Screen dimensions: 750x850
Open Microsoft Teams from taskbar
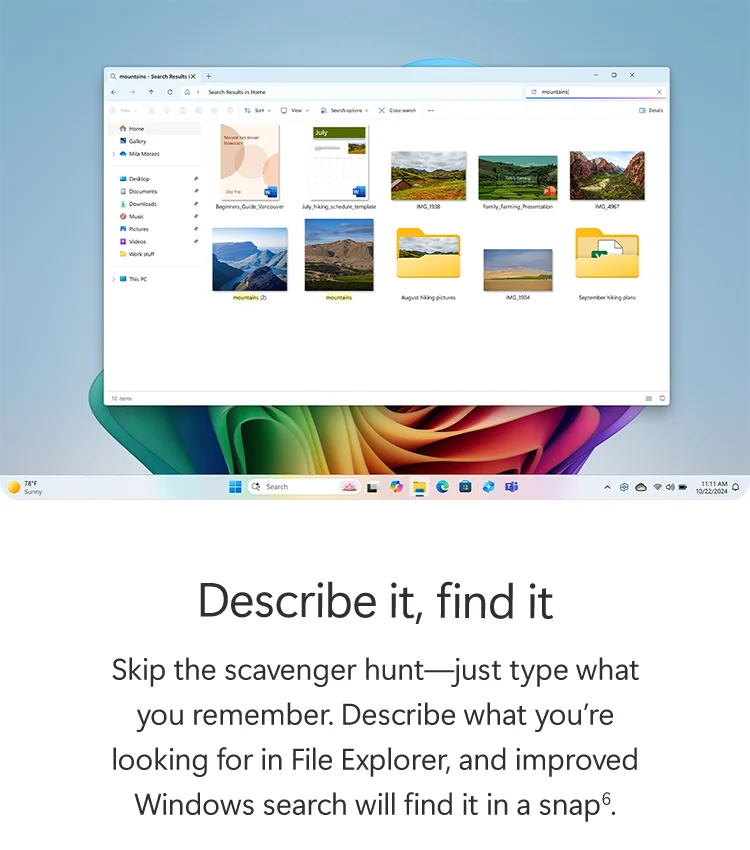pyautogui.click(x=511, y=487)
